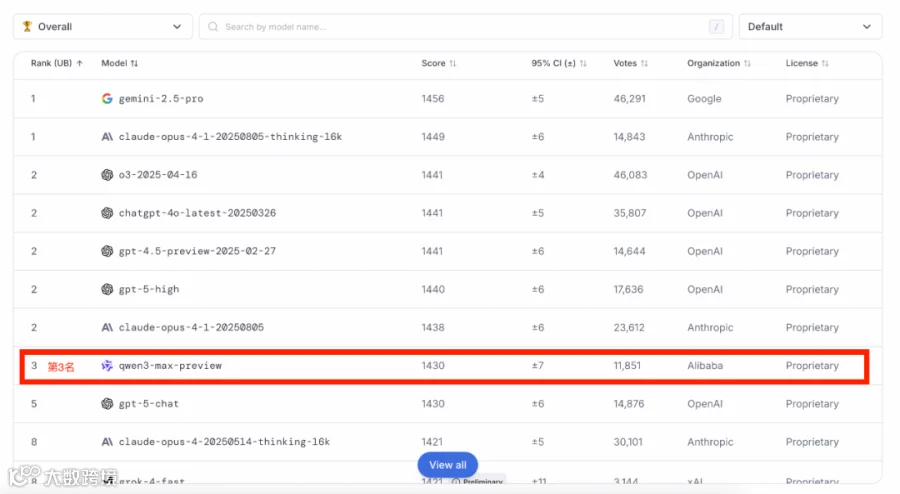Screen dimensions: 900x494
Task: Select votes value 23,612
Action: tap(629, 328)
